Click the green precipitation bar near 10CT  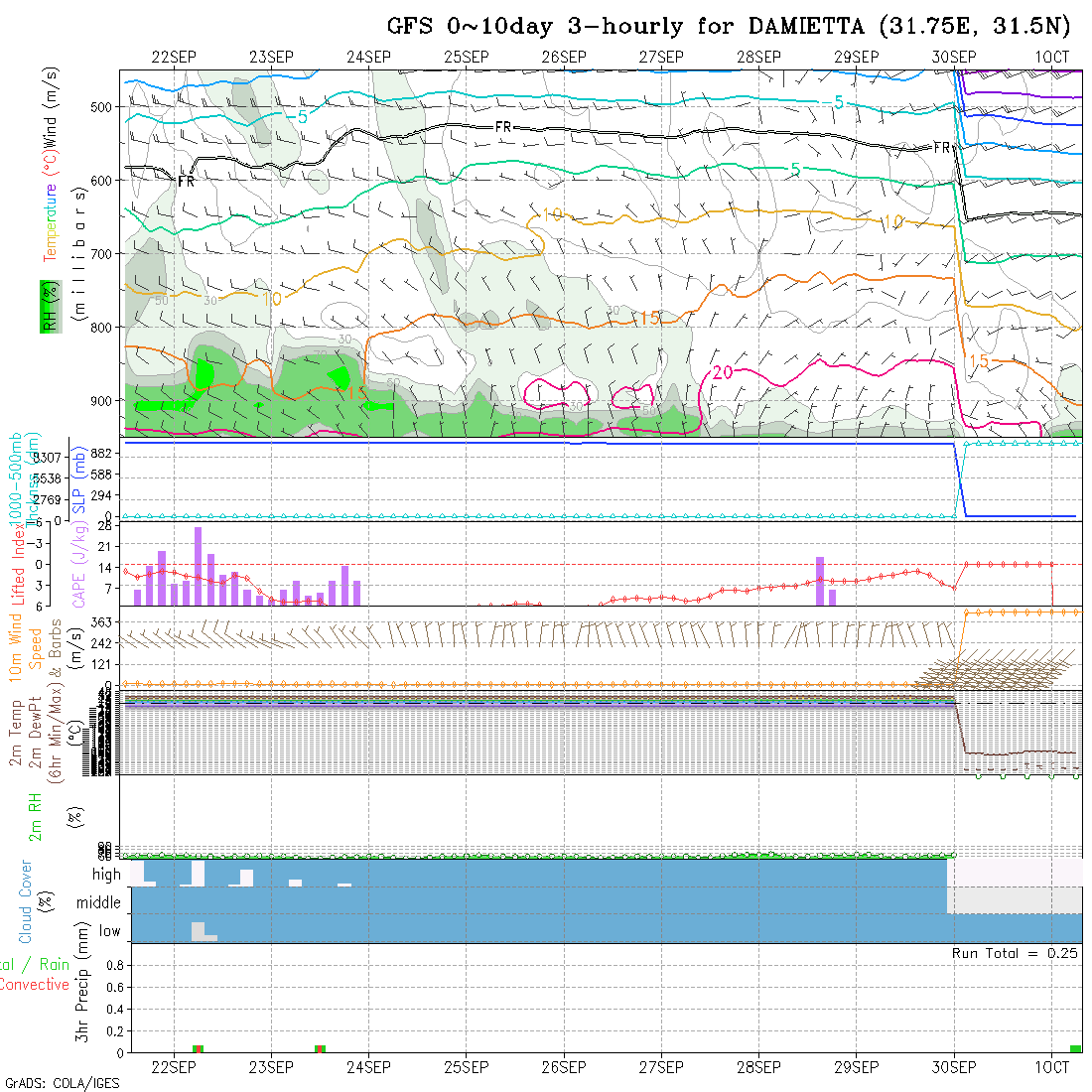pos(1075,1048)
